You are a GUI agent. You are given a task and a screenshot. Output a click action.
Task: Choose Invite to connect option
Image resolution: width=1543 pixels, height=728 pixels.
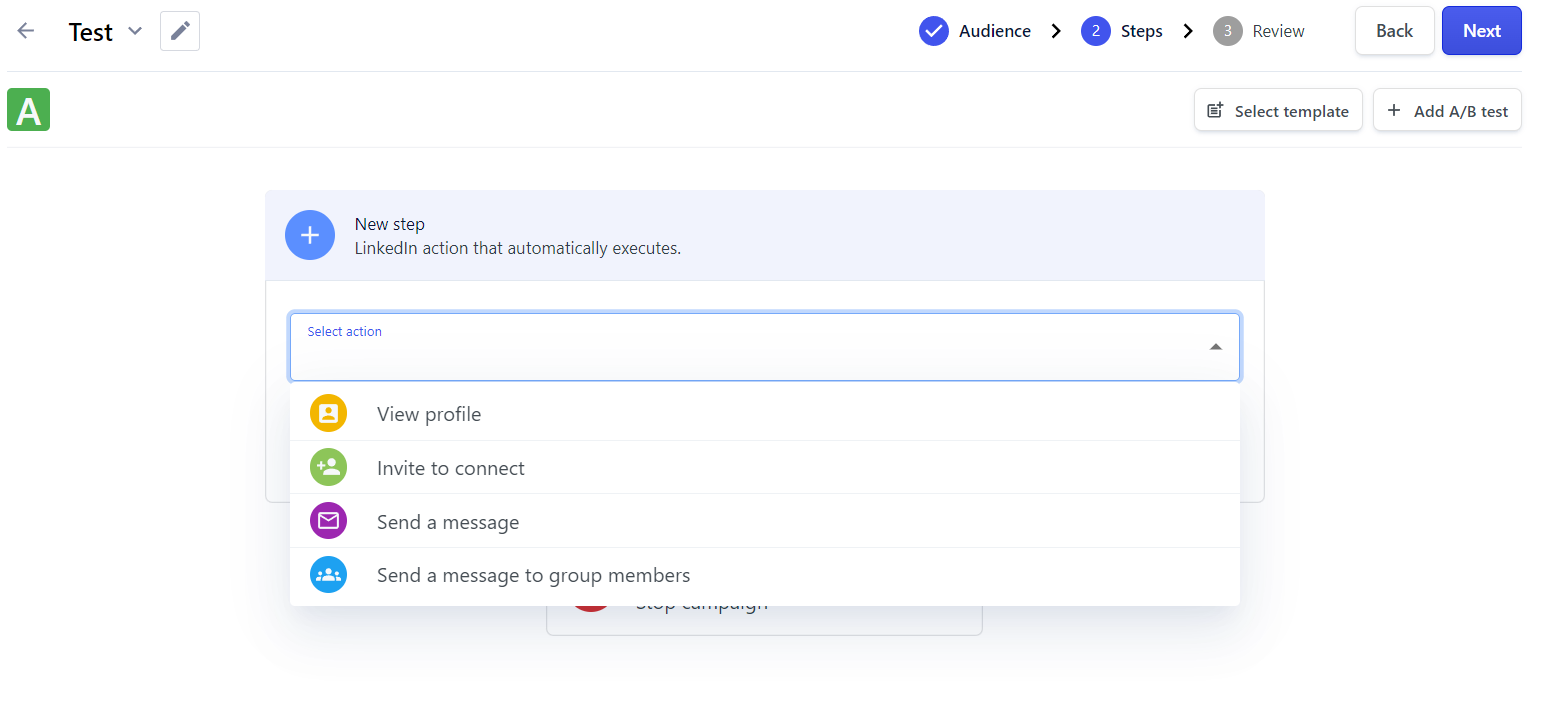coord(450,468)
